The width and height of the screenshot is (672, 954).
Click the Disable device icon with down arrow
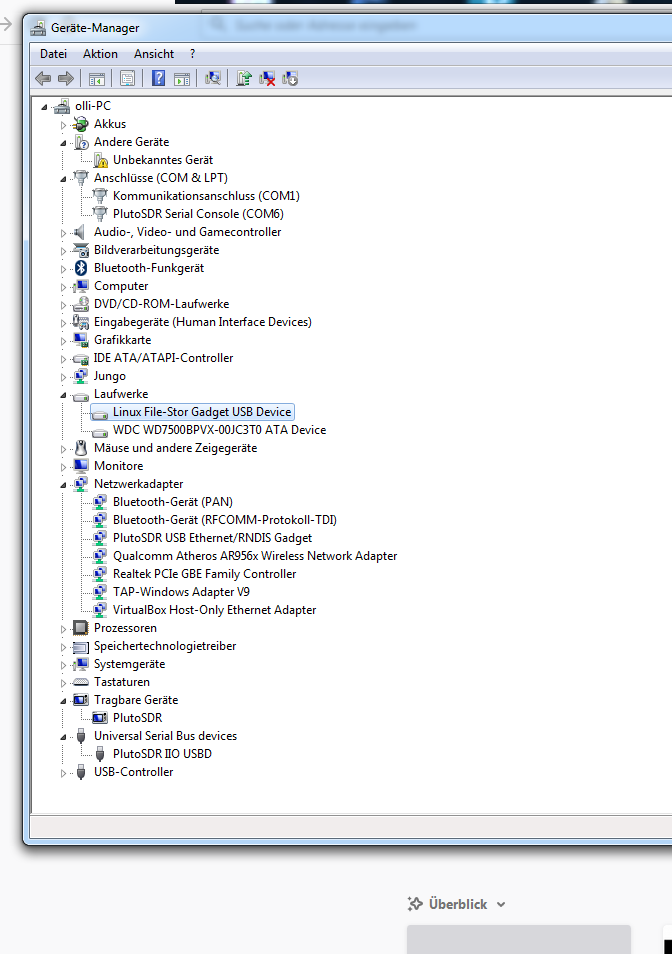point(289,78)
